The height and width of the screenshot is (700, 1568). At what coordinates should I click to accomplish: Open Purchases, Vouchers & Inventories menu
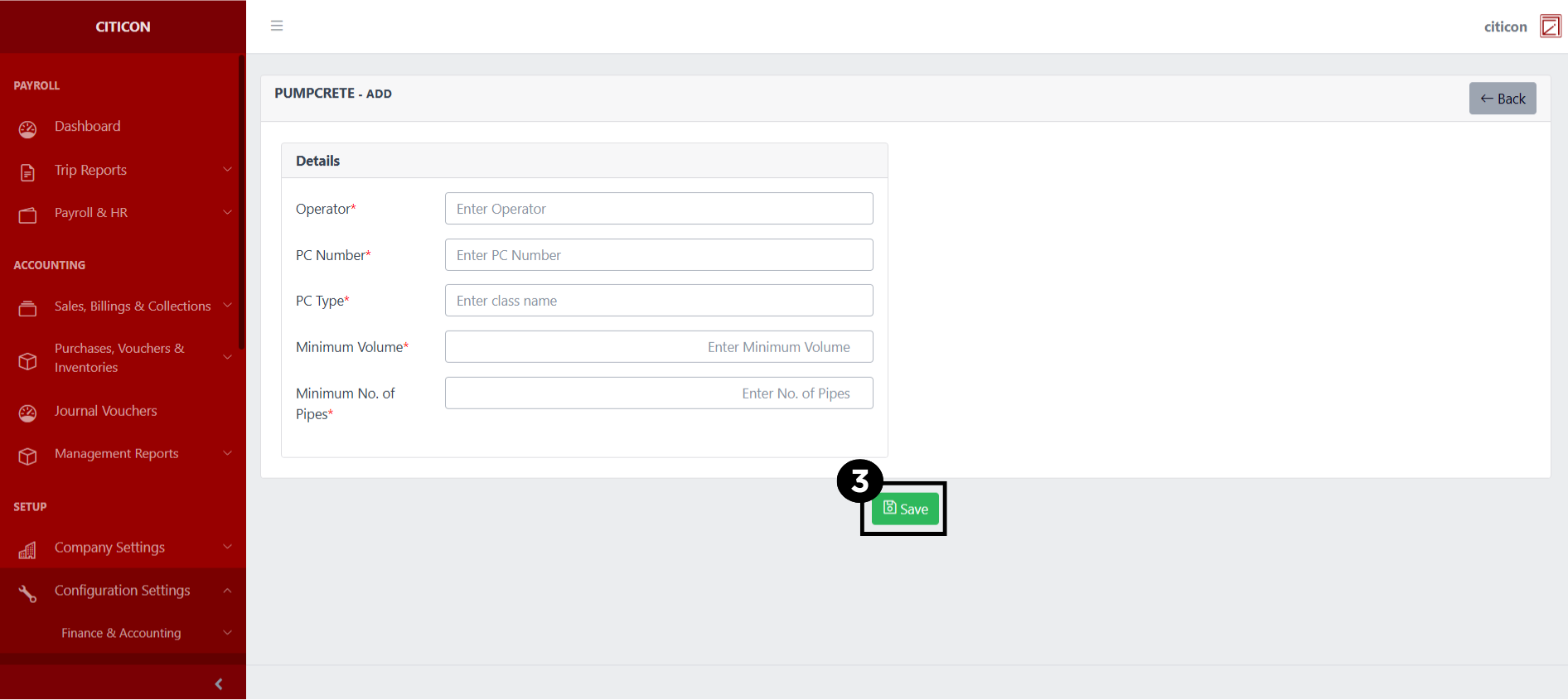click(x=119, y=358)
